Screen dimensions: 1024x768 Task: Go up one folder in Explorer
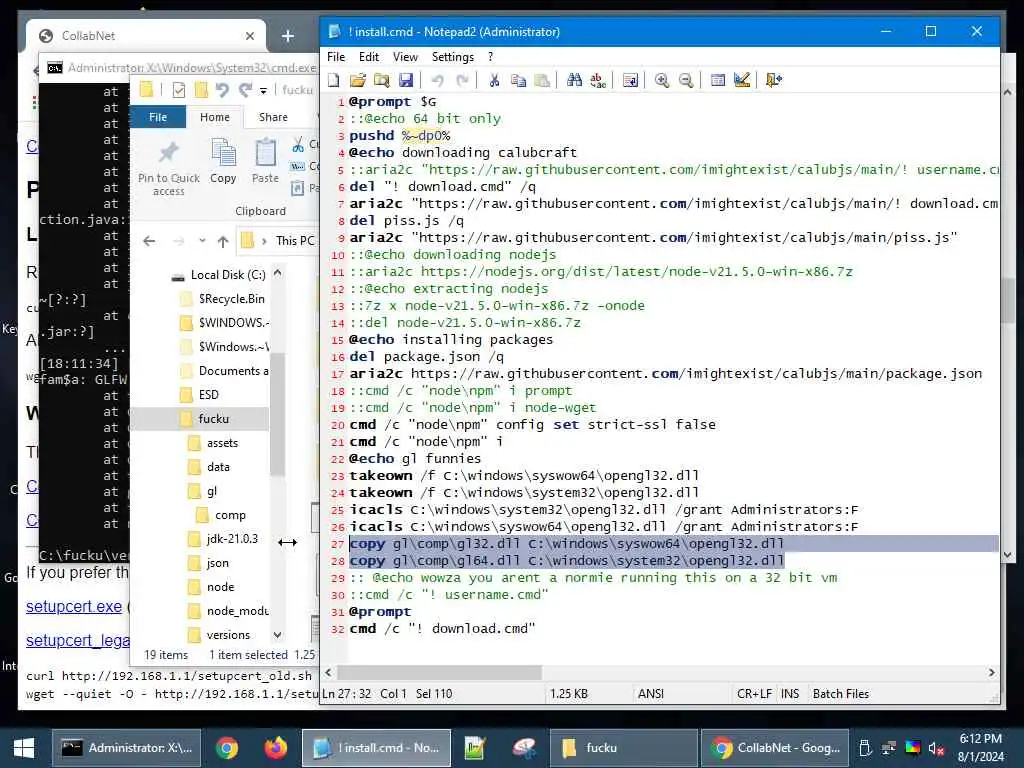coord(223,241)
